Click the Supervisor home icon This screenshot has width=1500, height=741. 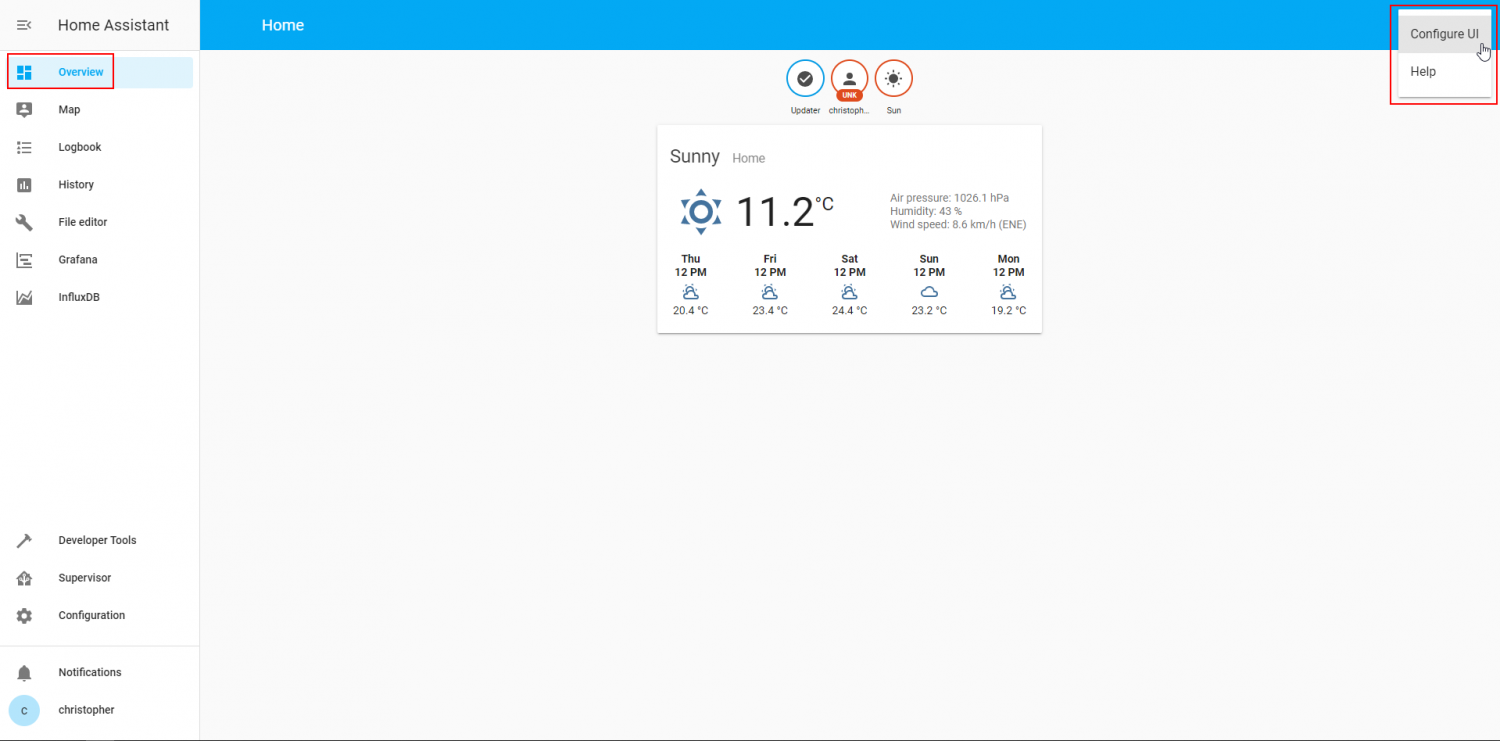[x=24, y=578]
